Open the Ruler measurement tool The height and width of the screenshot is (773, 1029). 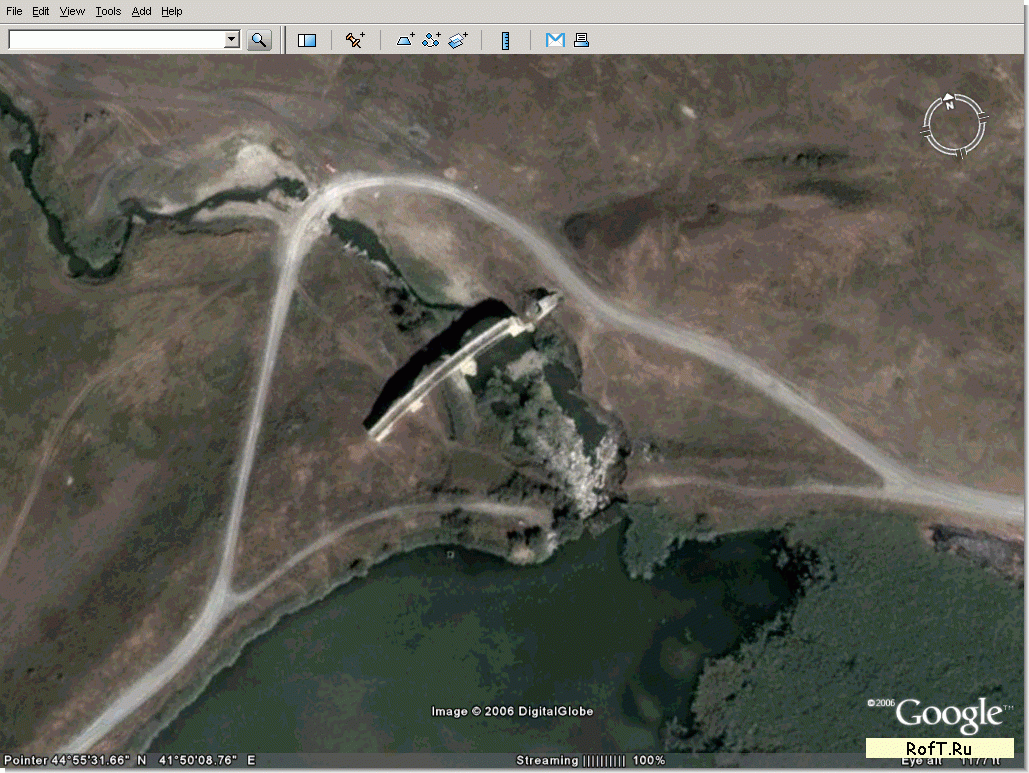(x=506, y=40)
